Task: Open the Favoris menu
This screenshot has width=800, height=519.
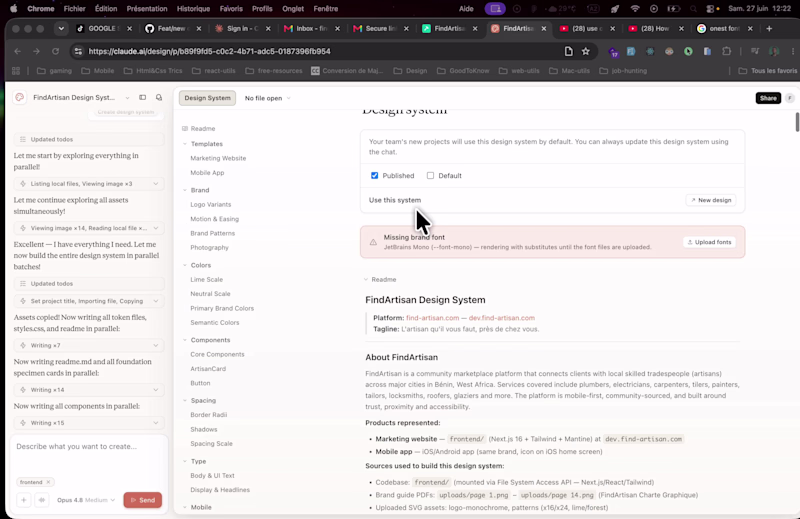Action: point(231,9)
